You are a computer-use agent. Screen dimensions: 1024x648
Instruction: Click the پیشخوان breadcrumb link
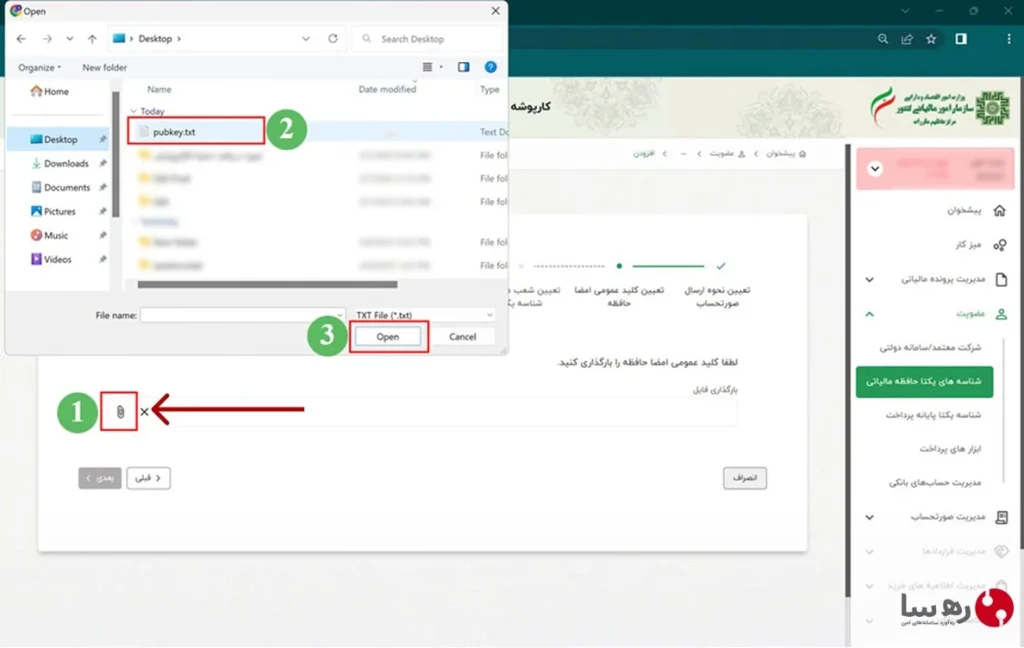click(786, 154)
